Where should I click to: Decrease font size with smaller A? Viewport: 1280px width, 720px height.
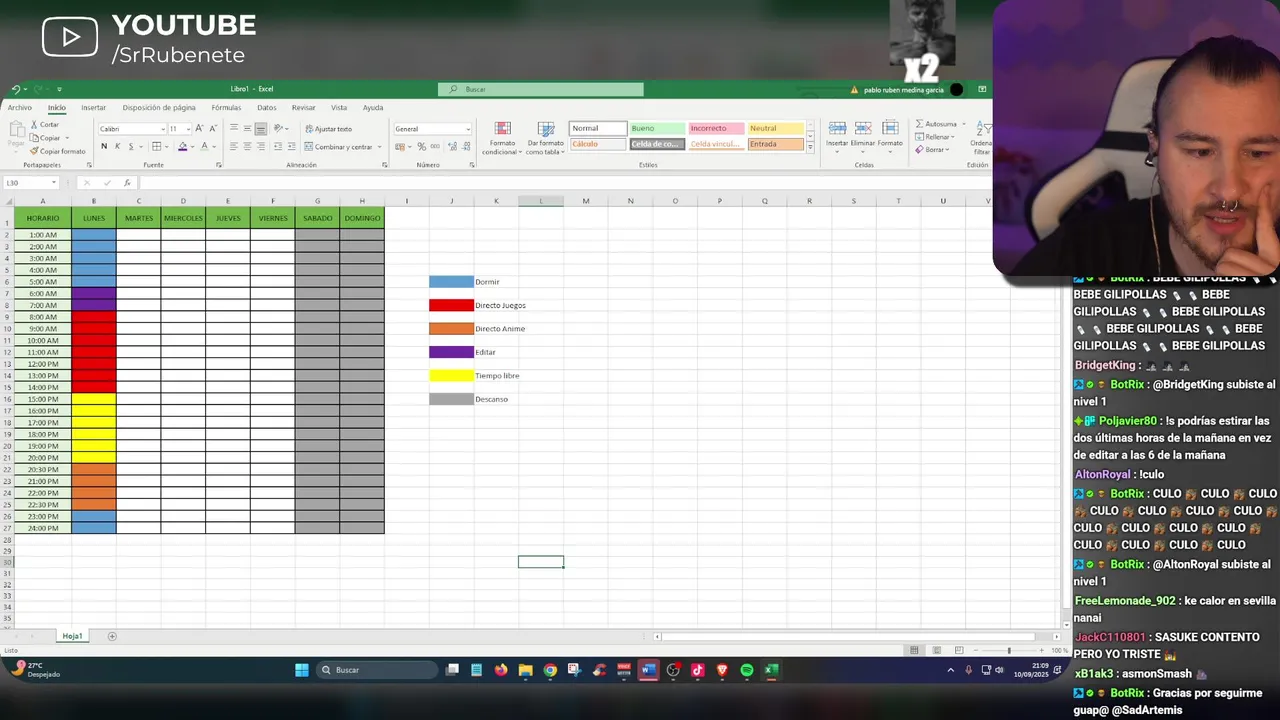[212, 128]
